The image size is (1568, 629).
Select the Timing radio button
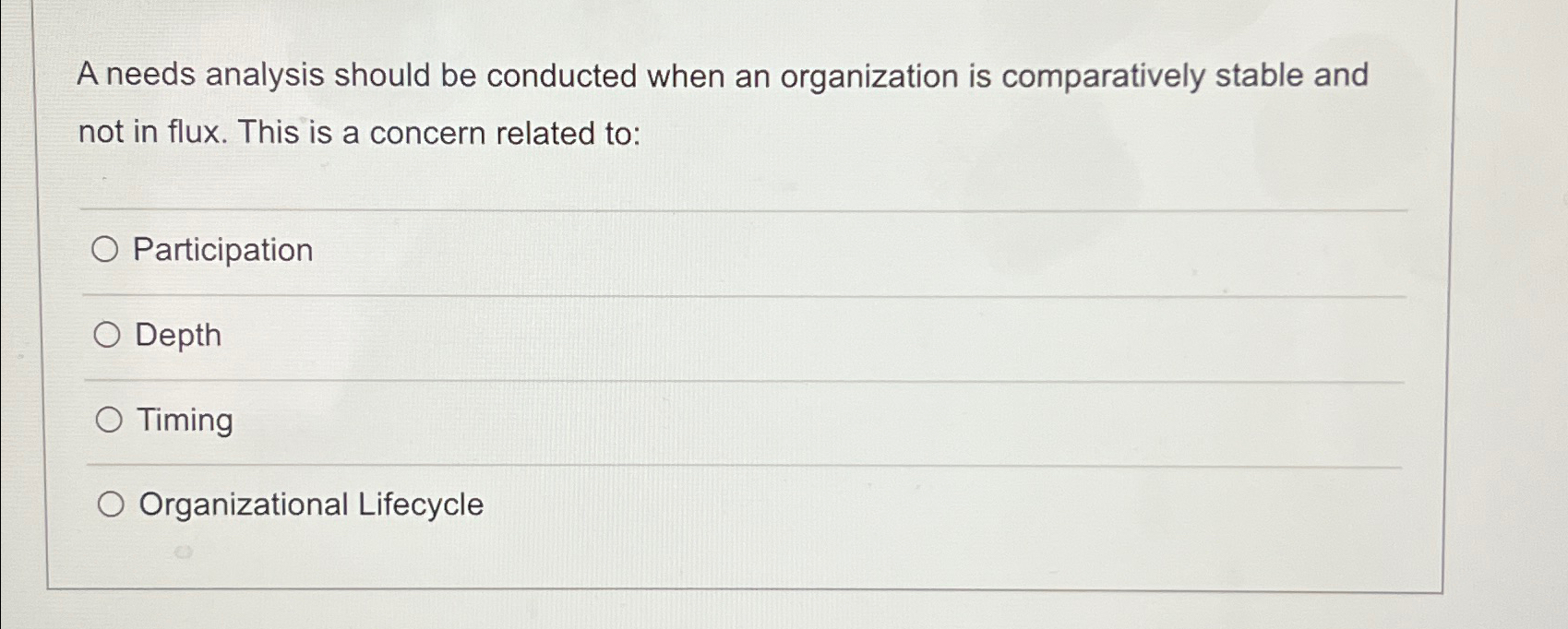[x=109, y=420]
